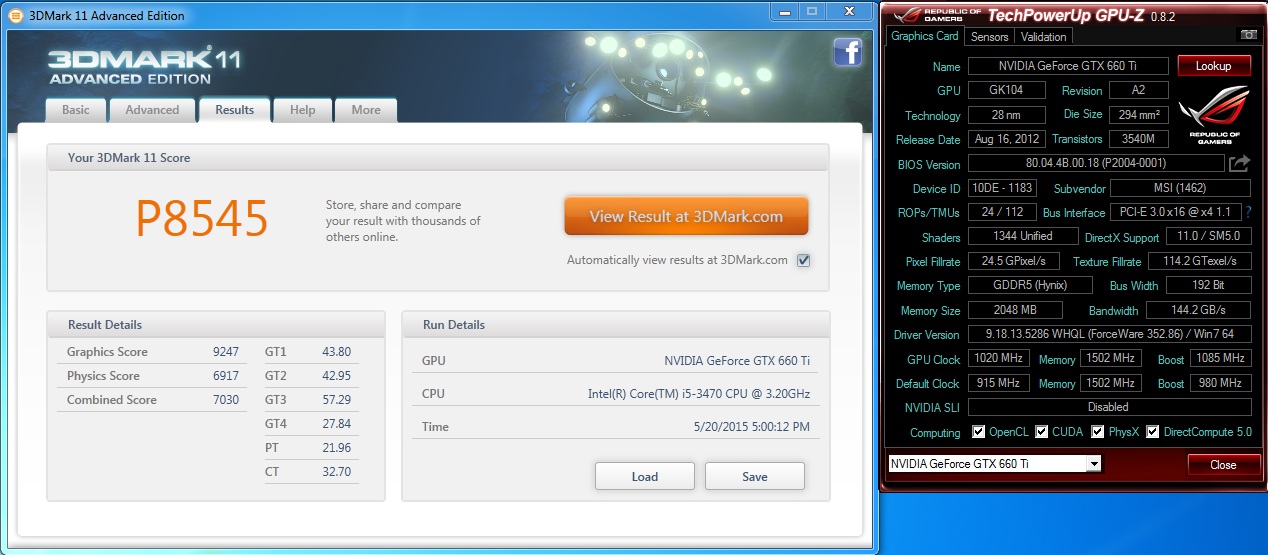Image resolution: width=1268 pixels, height=555 pixels.
Task: Click the bus interface question mark
Action: (x=1248, y=212)
